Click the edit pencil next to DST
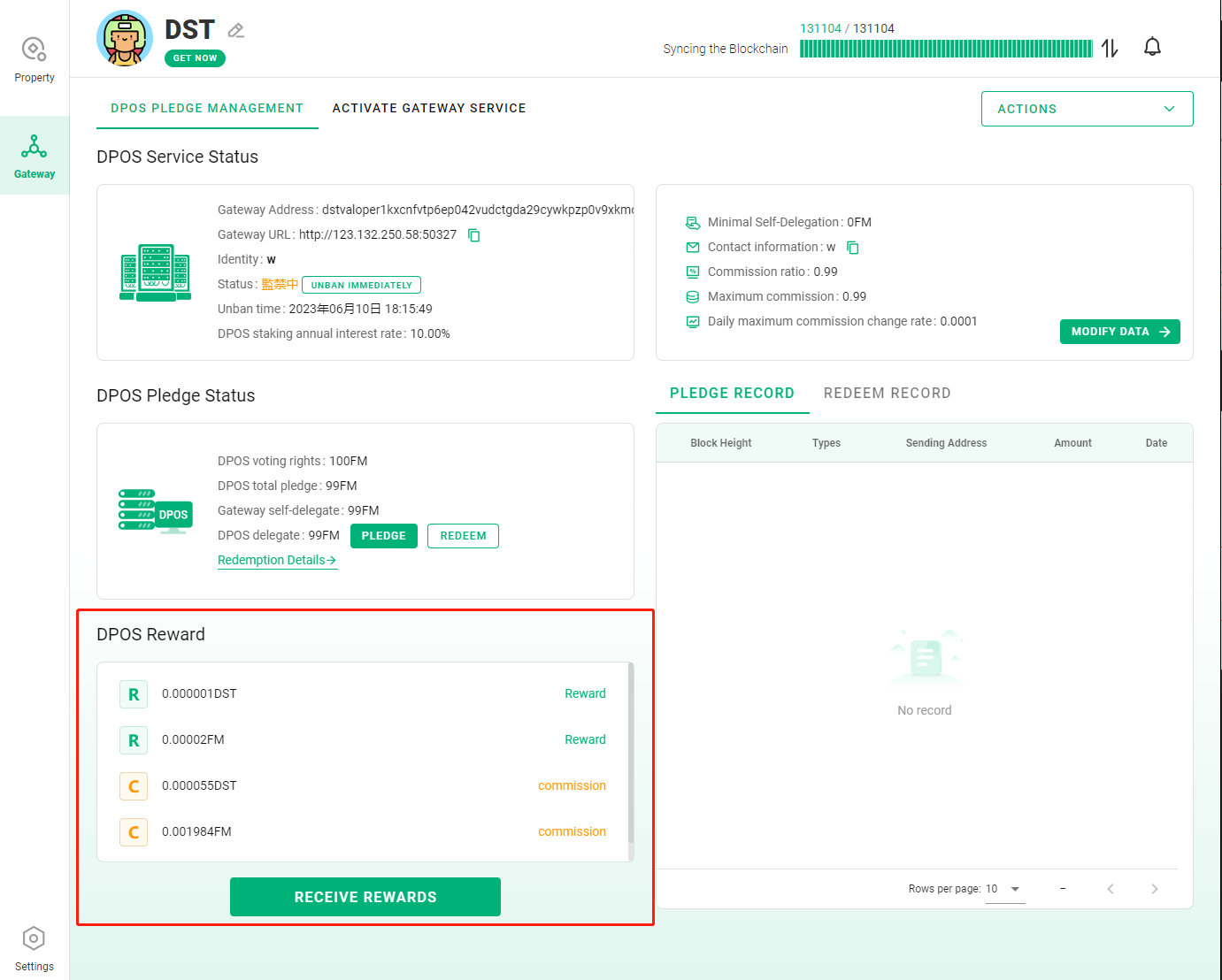1222x980 pixels. coord(235,31)
